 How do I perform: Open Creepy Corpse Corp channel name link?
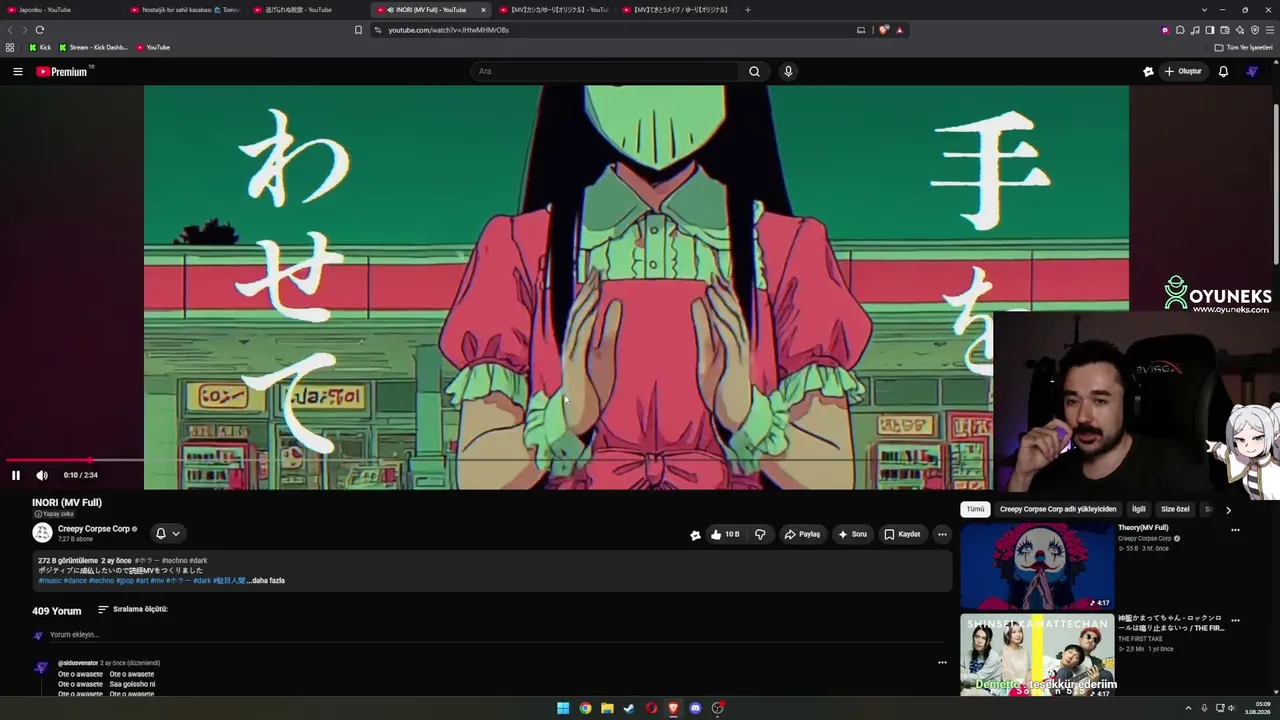pyautogui.click(x=94, y=529)
